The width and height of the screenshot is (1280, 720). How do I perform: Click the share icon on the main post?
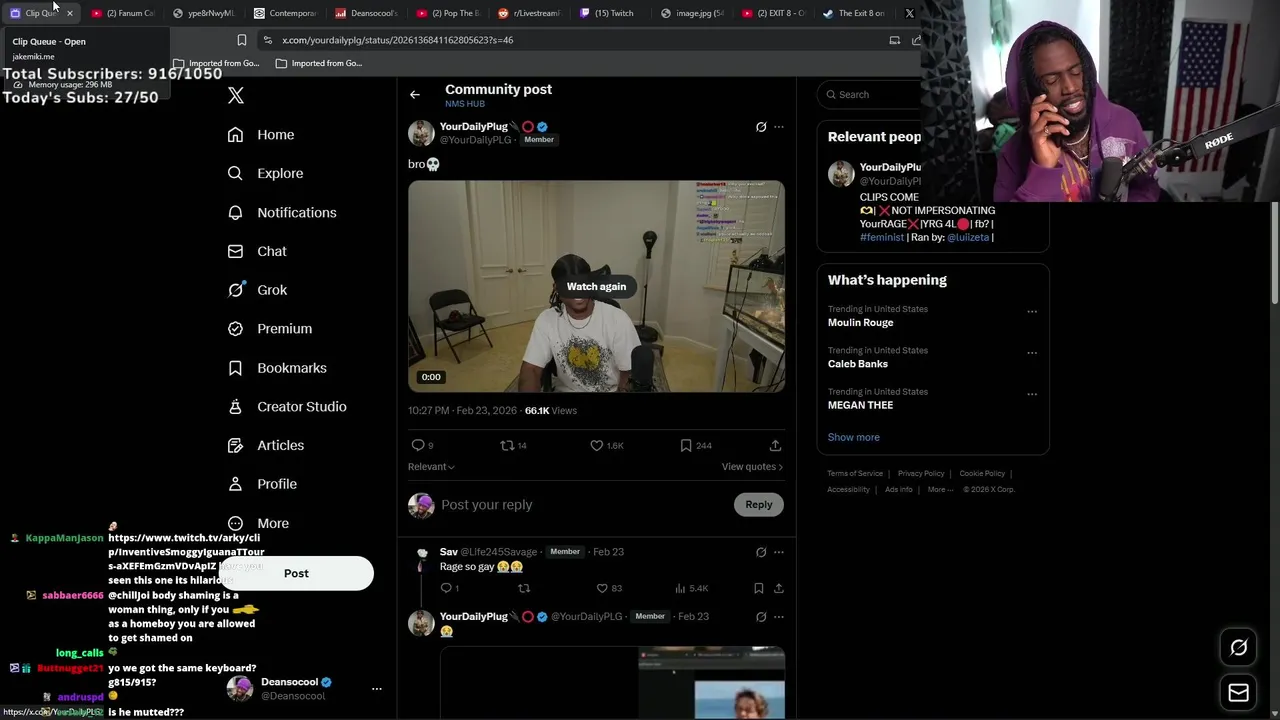pos(775,445)
